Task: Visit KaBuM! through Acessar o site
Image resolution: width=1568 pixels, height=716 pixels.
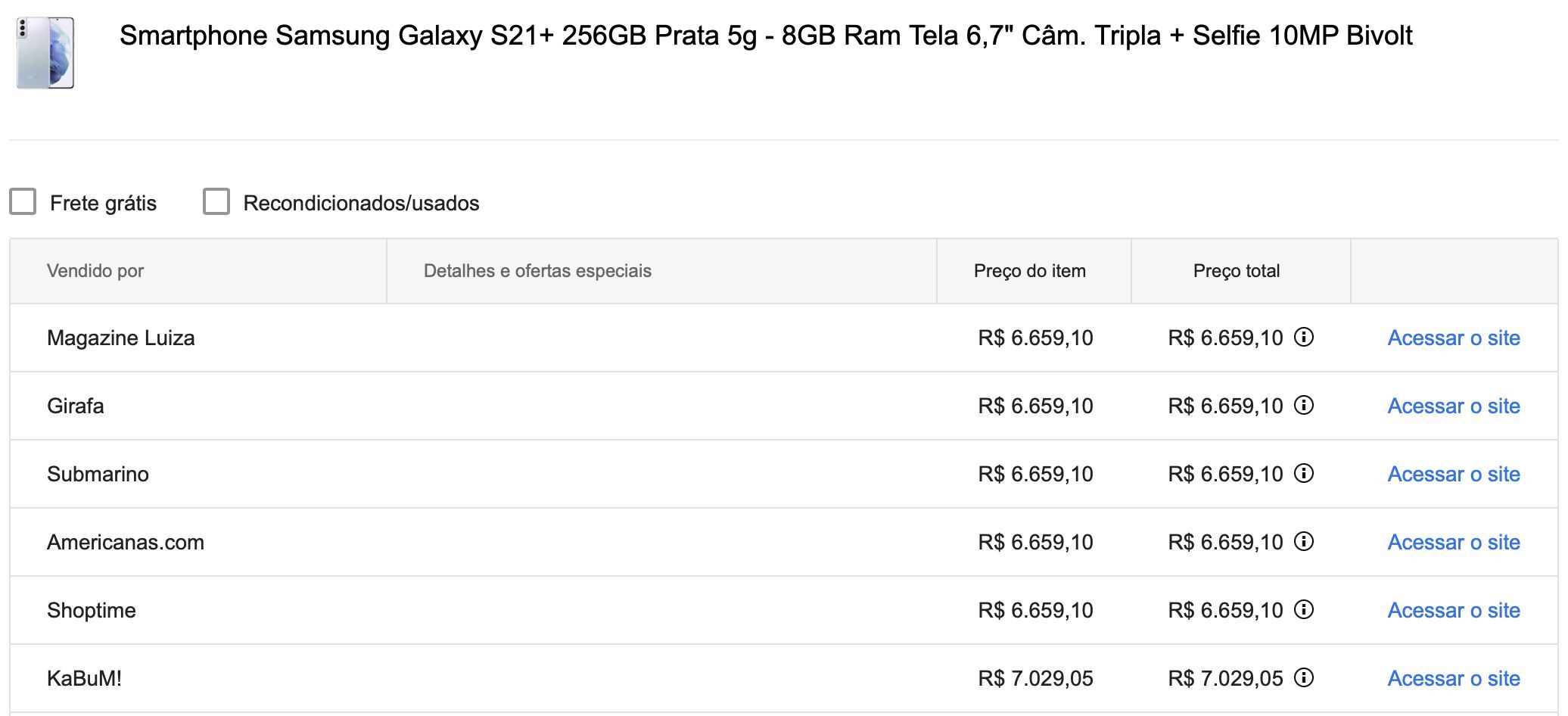Action: [x=1454, y=678]
